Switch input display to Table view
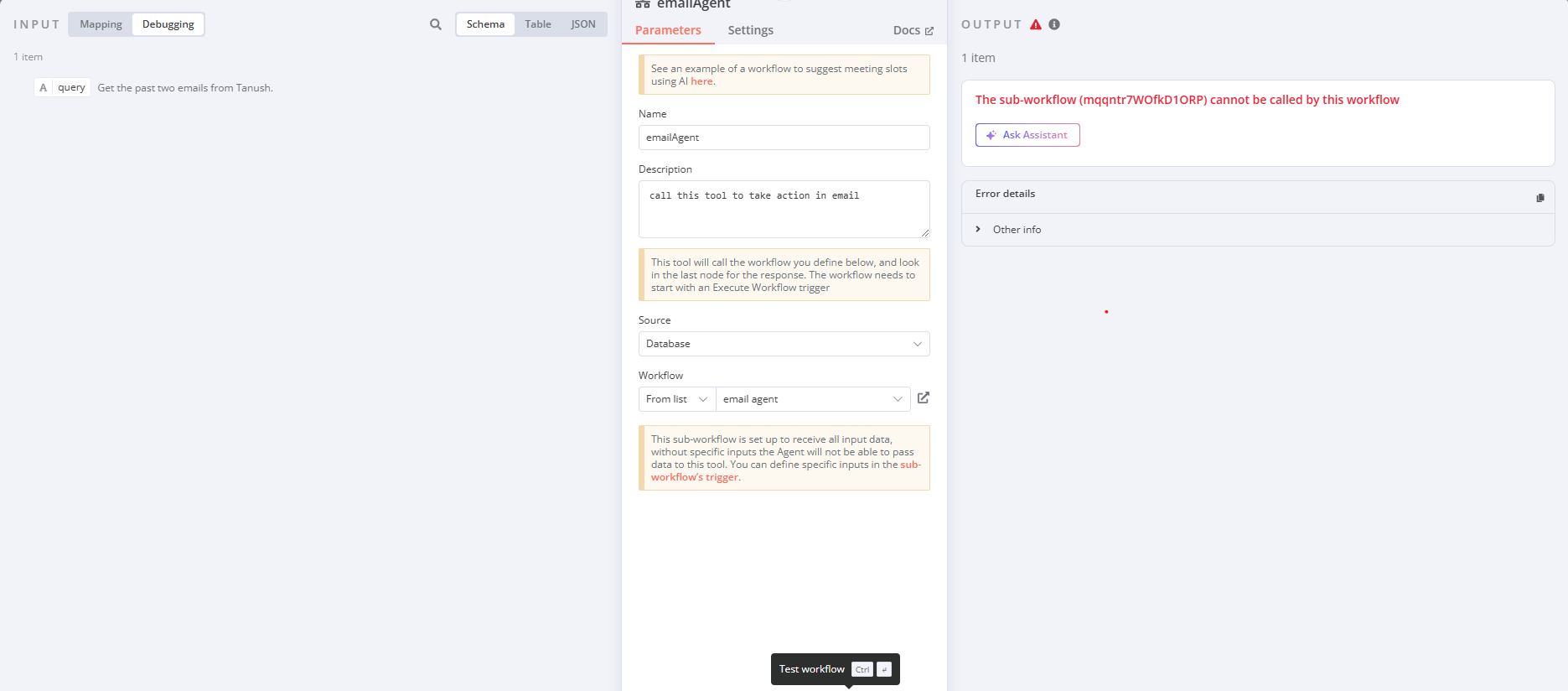The height and width of the screenshot is (691, 1568). click(537, 24)
